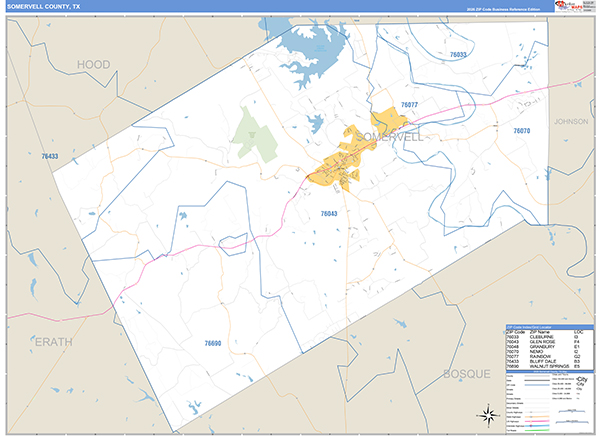600x436 pixels.
Task: Click the JOHNSON county label
Action: pyautogui.click(x=571, y=121)
